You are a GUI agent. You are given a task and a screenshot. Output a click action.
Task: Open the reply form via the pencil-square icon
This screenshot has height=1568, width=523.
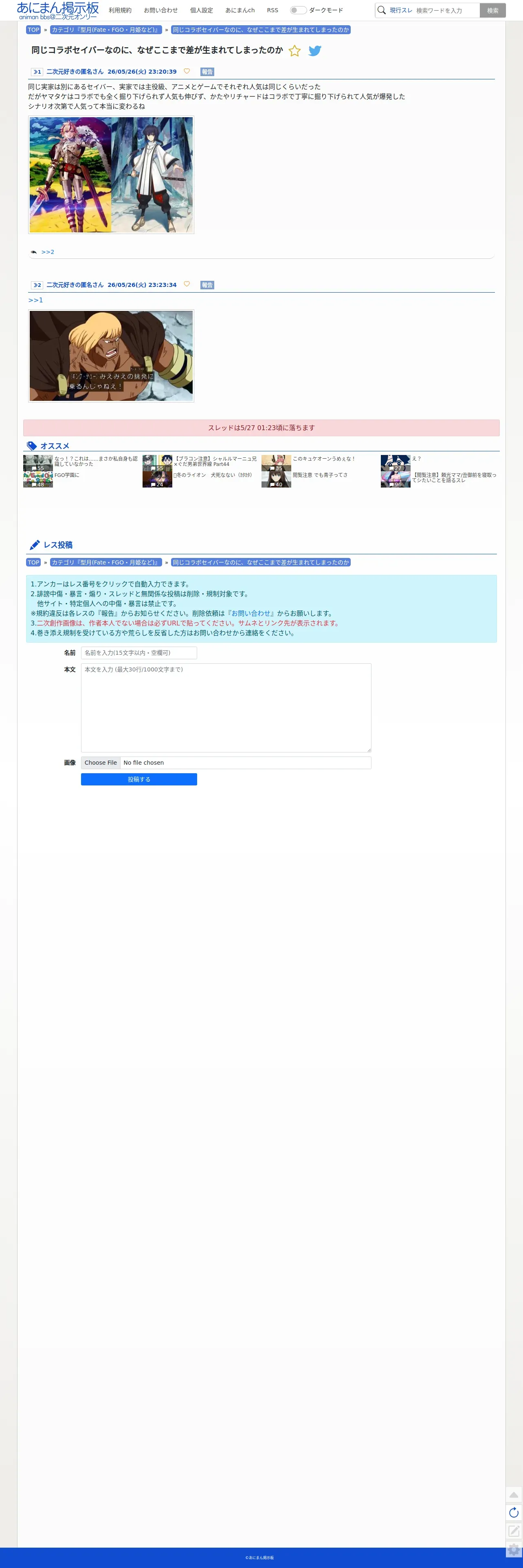[514, 1530]
